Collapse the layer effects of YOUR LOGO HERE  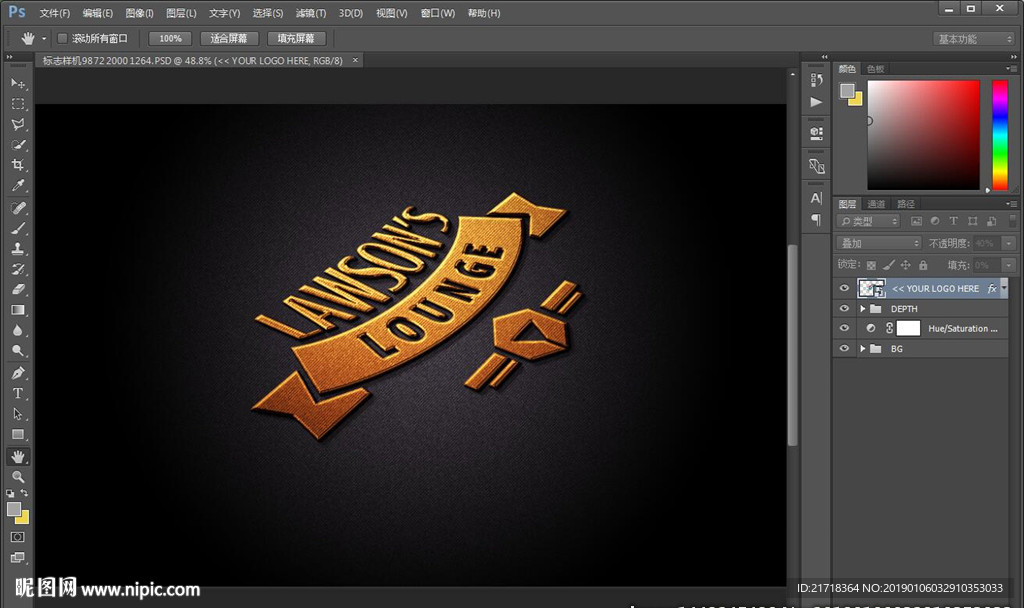point(1004,287)
